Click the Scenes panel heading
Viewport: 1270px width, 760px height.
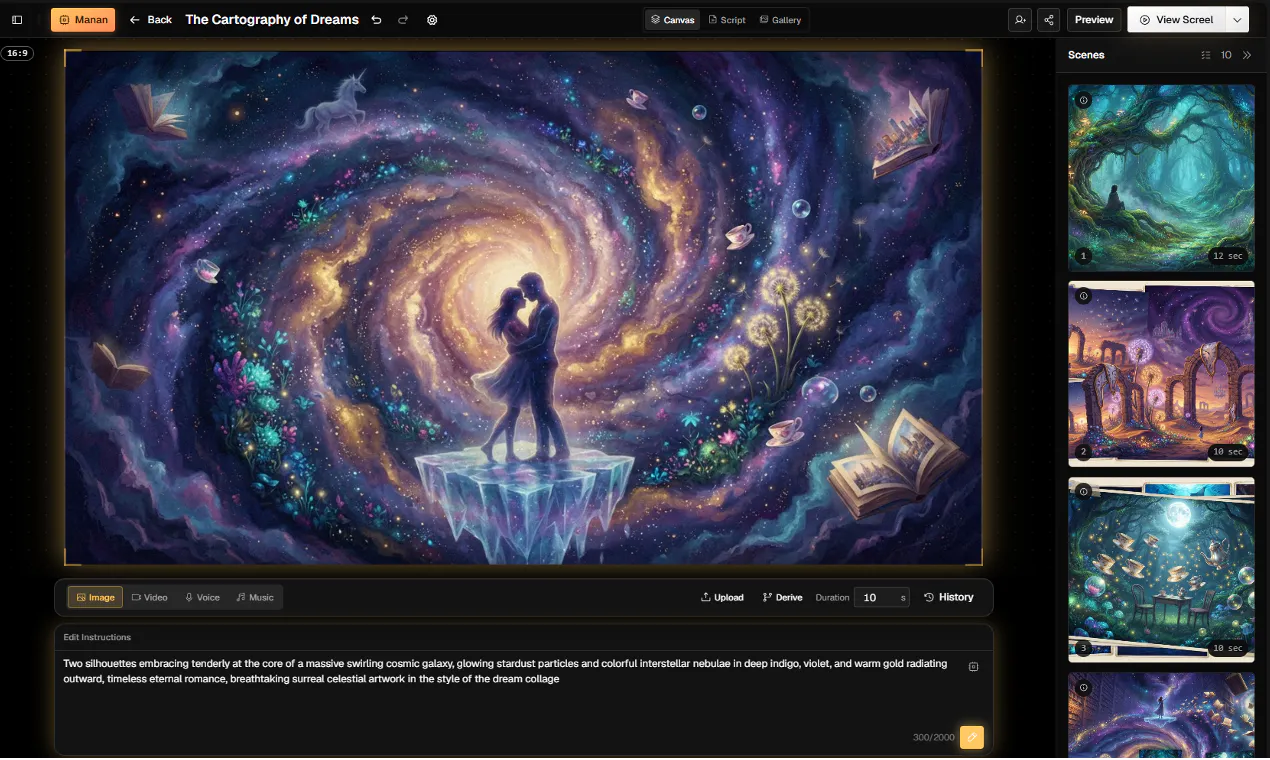1086,55
